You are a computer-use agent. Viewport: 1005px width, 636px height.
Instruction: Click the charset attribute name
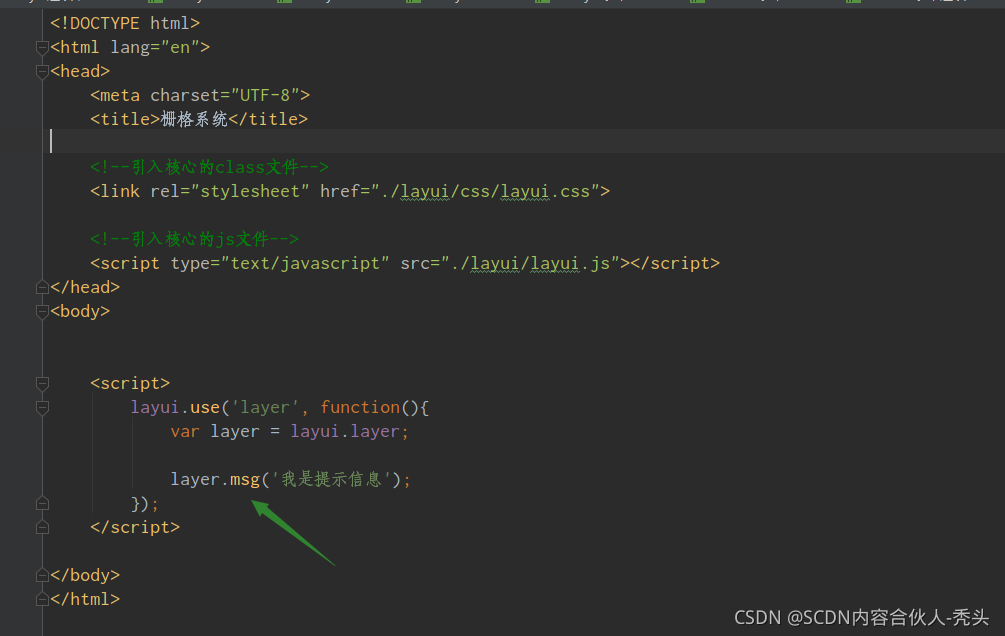(x=185, y=96)
